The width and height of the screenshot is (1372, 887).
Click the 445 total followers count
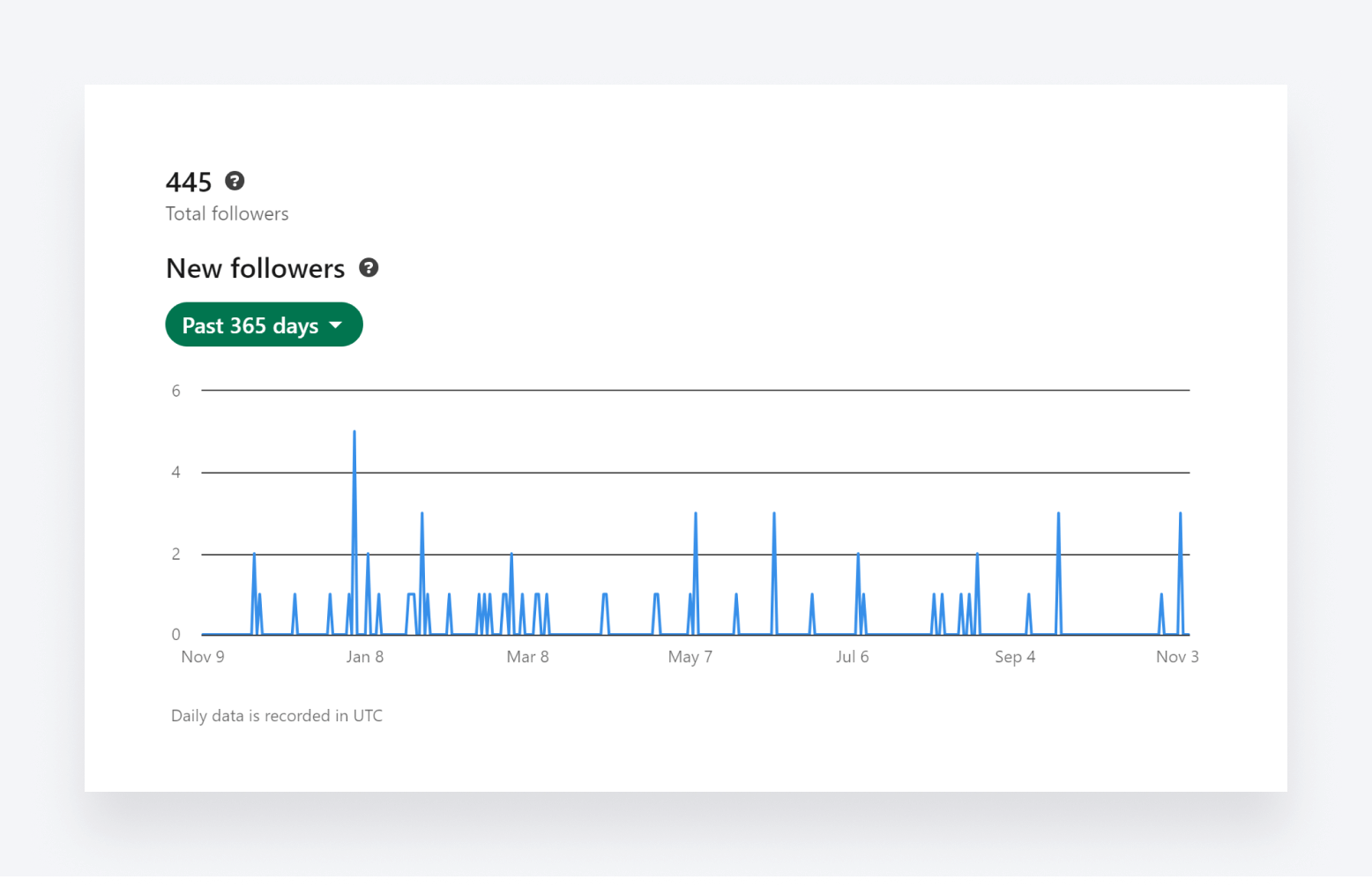[189, 183]
